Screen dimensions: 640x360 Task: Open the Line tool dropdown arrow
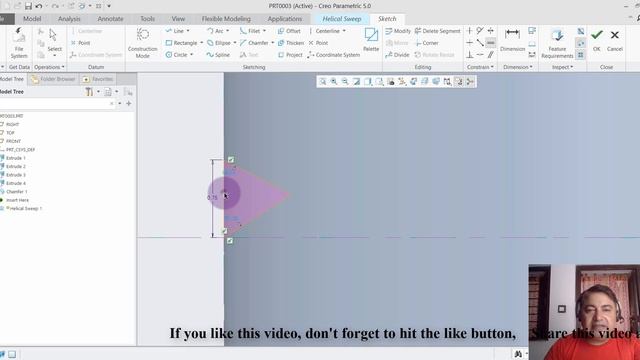pyautogui.click(x=188, y=31)
